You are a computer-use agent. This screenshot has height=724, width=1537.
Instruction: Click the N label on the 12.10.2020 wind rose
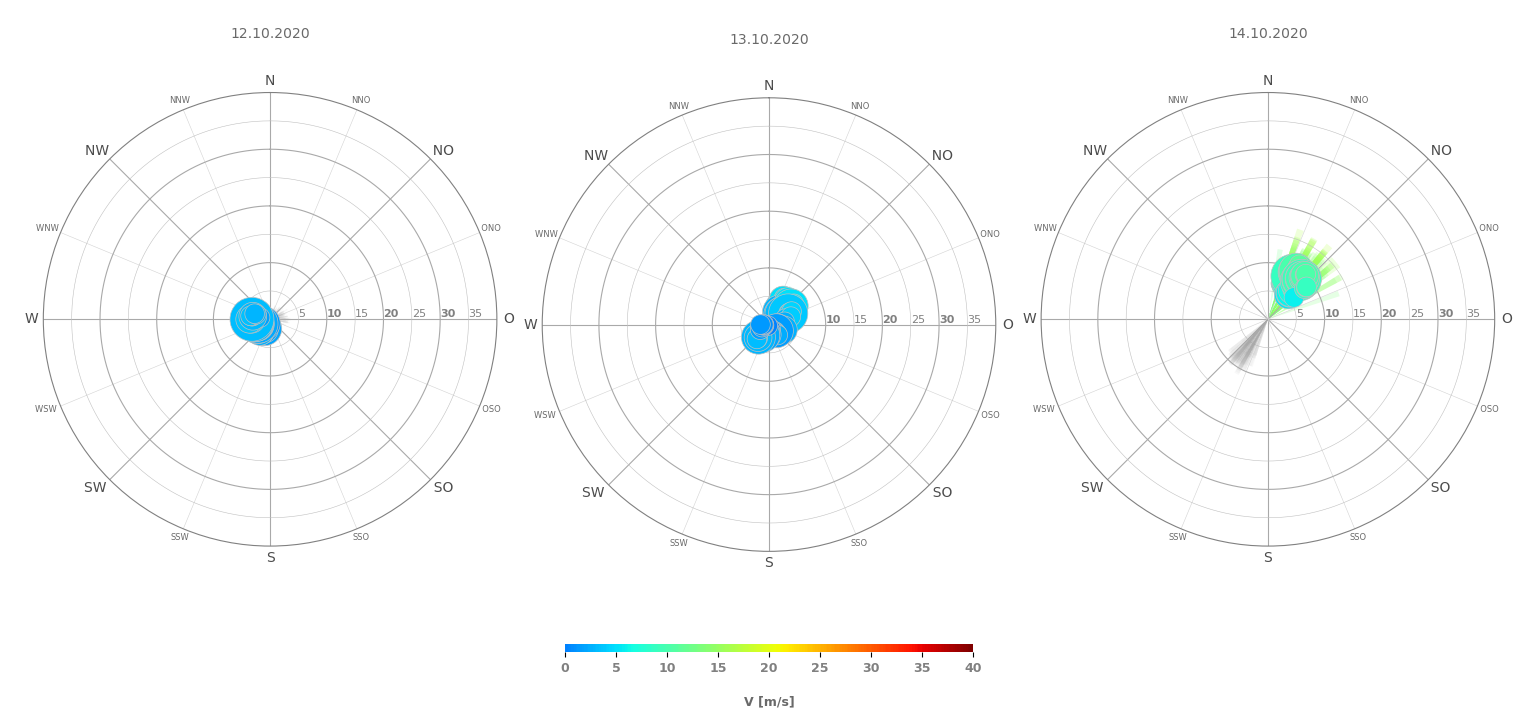270,80
